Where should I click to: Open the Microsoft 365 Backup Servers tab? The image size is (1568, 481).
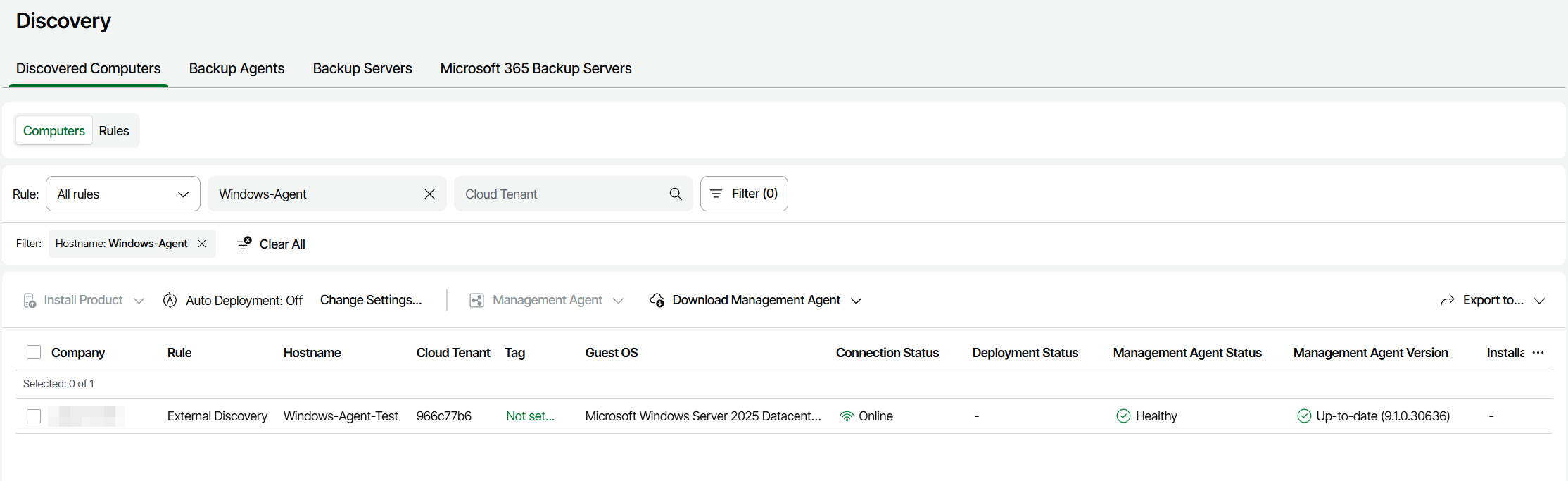click(x=536, y=68)
